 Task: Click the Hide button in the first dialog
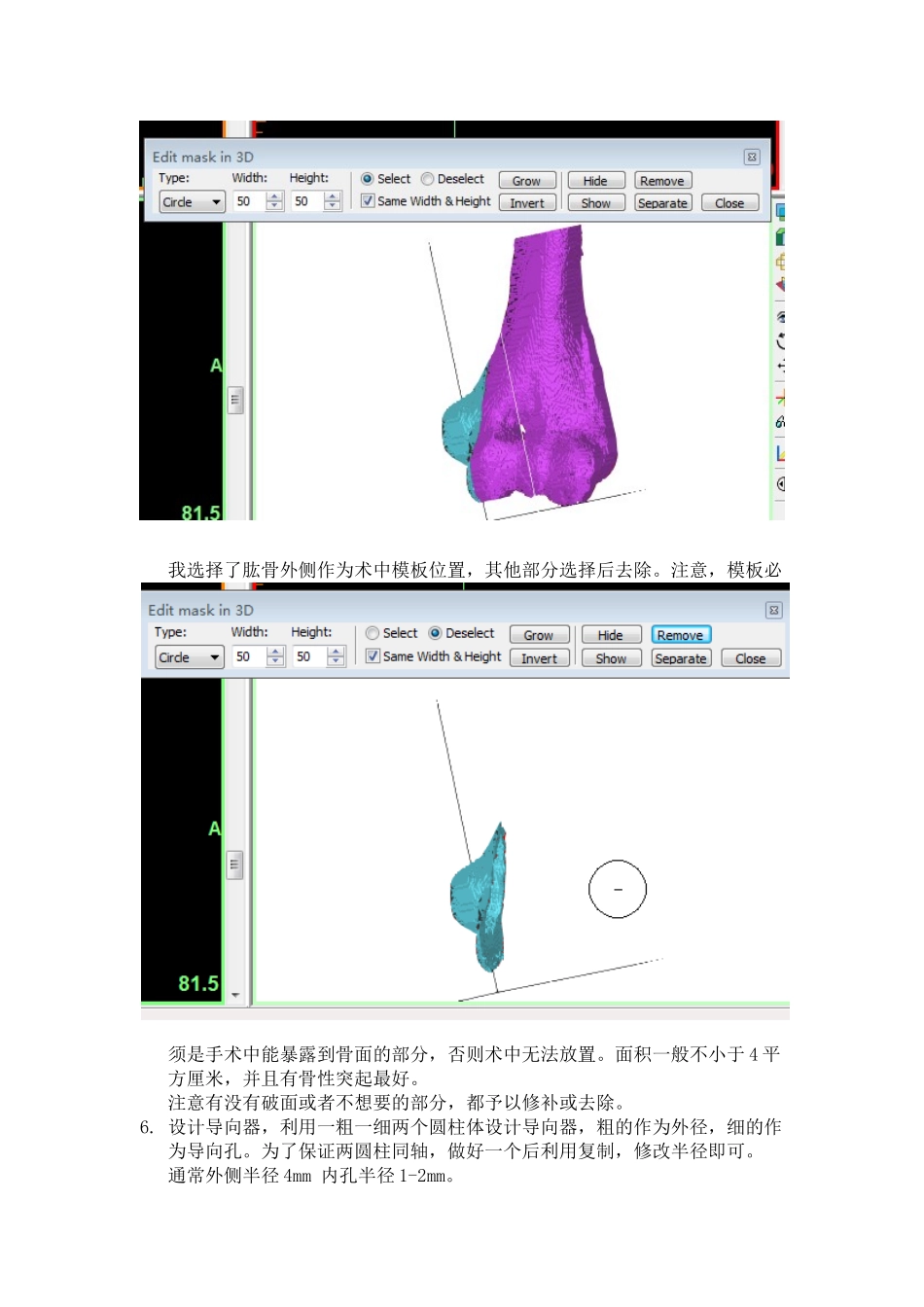coord(596,181)
